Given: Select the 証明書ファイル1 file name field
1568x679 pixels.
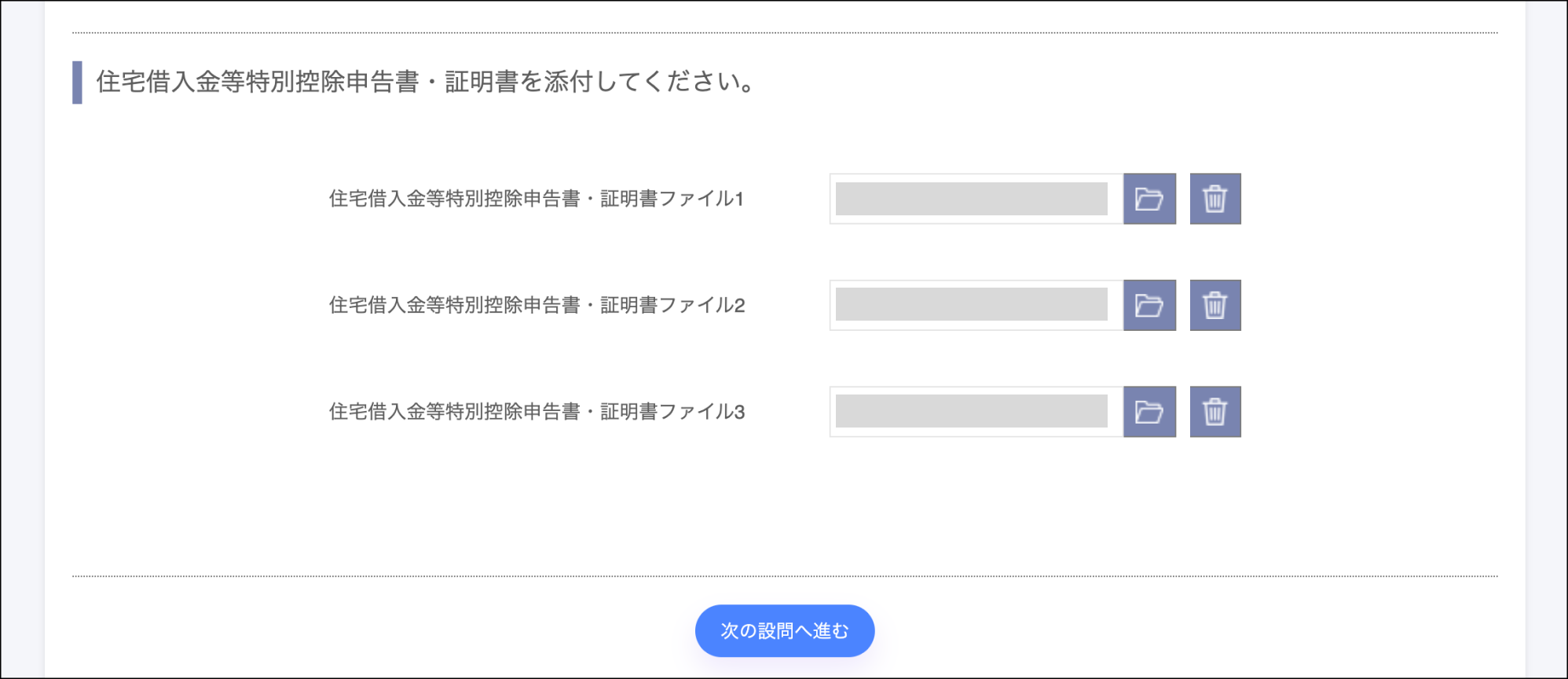Looking at the screenshot, I should [972, 199].
